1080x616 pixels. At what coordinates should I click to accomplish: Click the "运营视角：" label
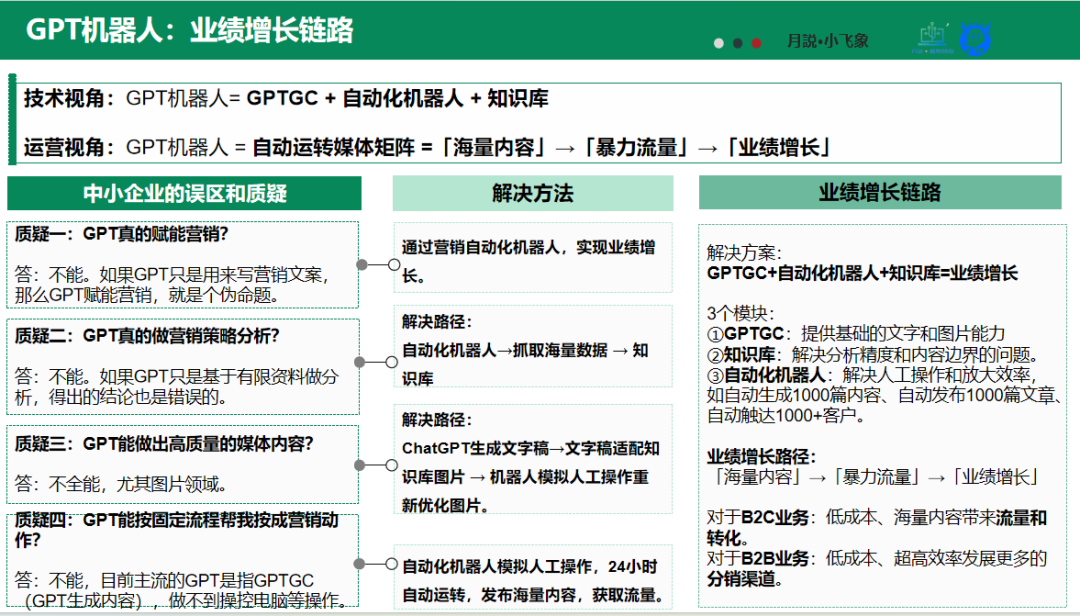click(70, 147)
